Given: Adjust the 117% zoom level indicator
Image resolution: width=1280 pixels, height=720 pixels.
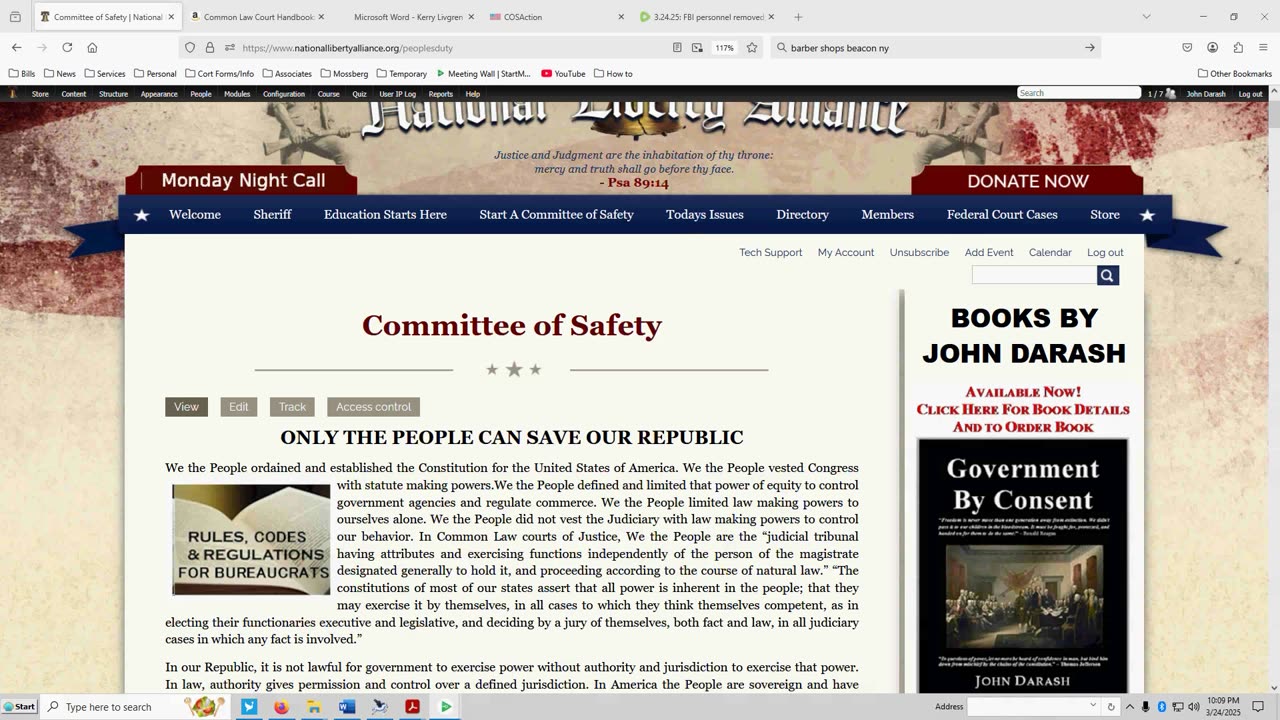Looking at the screenshot, I should [725, 47].
